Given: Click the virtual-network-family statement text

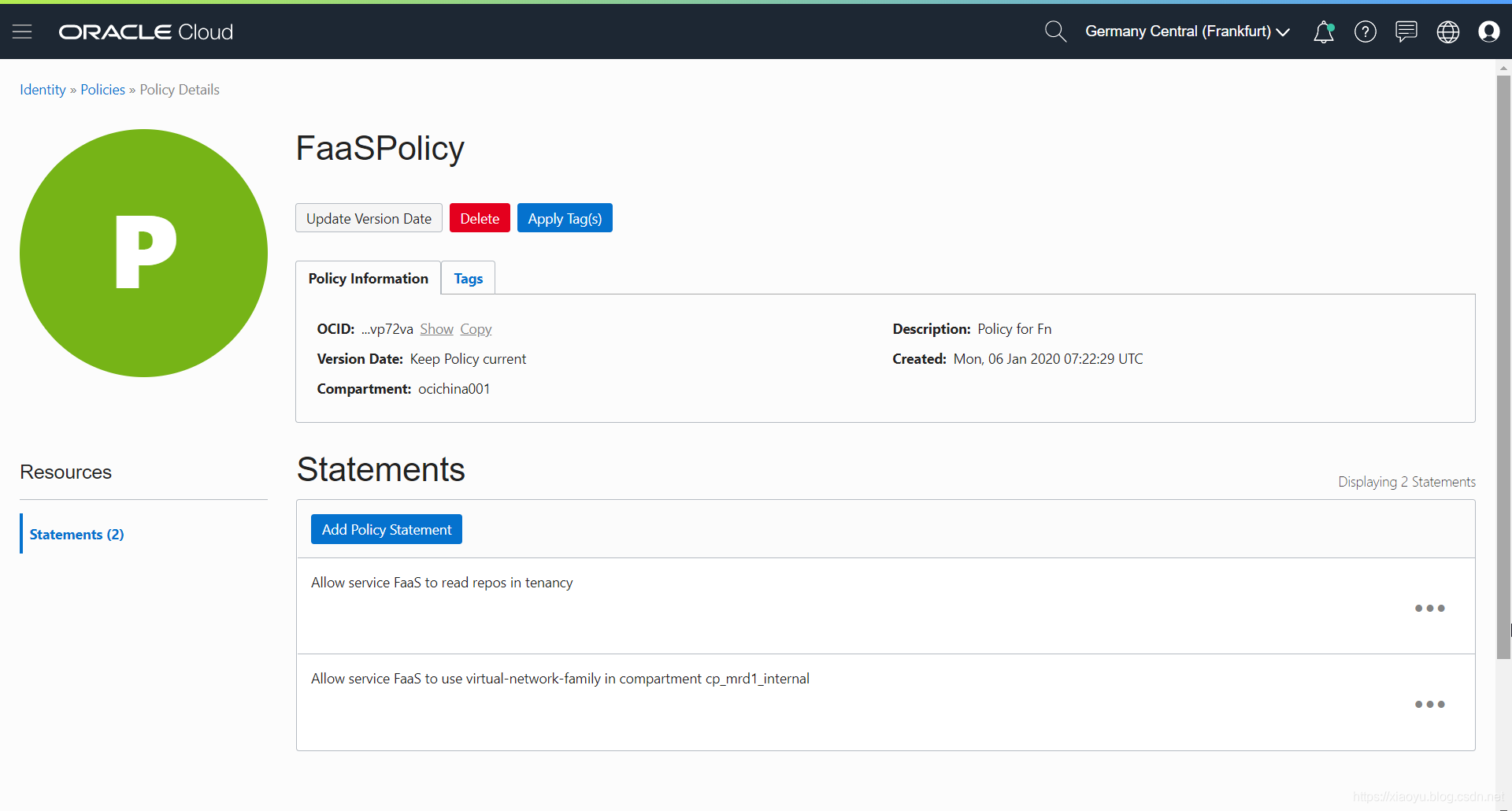Looking at the screenshot, I should pyautogui.click(x=560, y=679).
